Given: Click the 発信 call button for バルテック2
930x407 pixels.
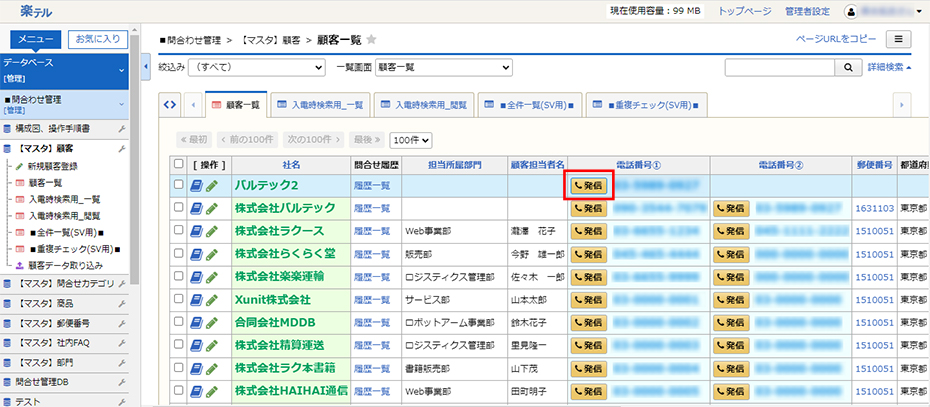Looking at the screenshot, I should point(589,185).
